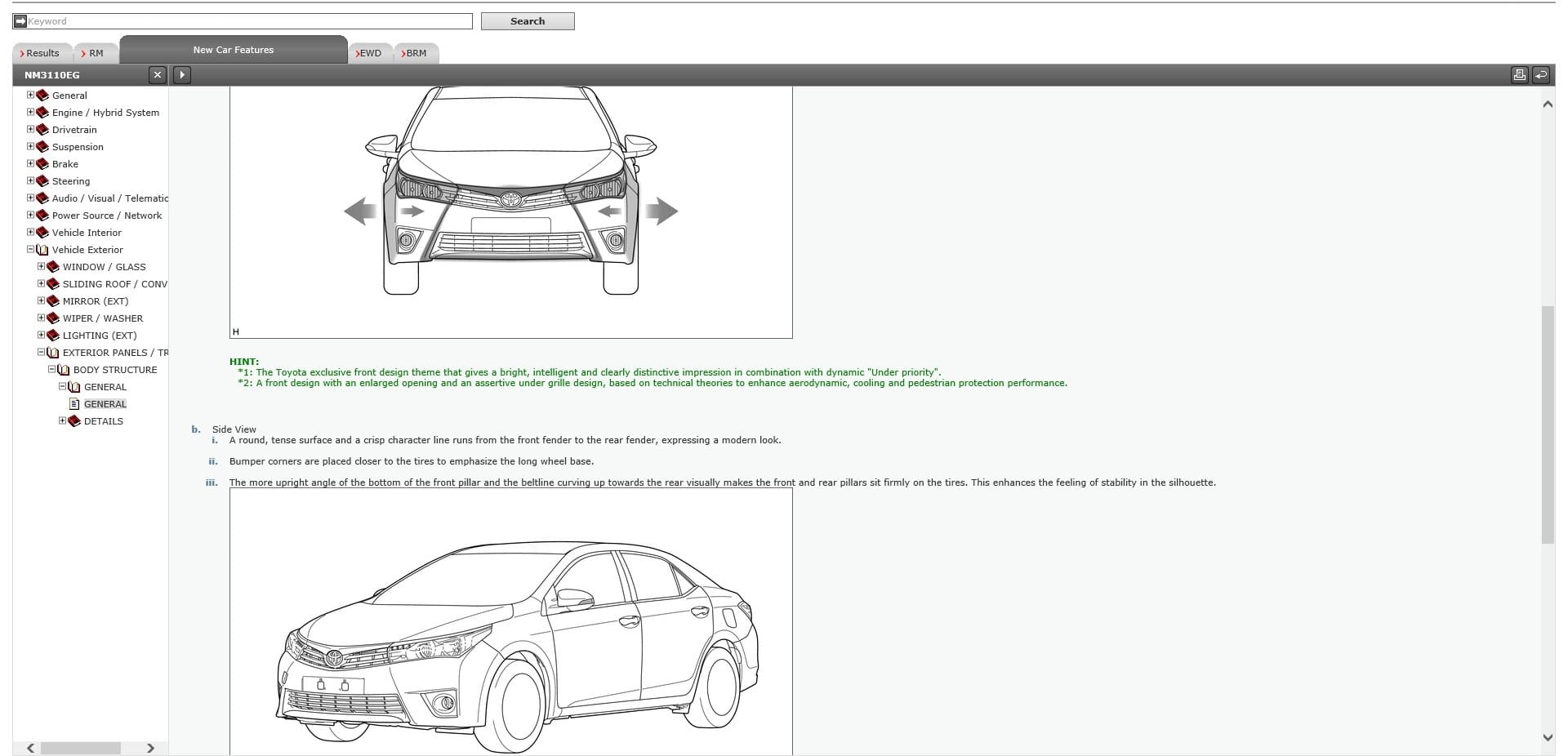Switch to the EWD tab
The height and width of the screenshot is (756, 1568).
click(370, 52)
